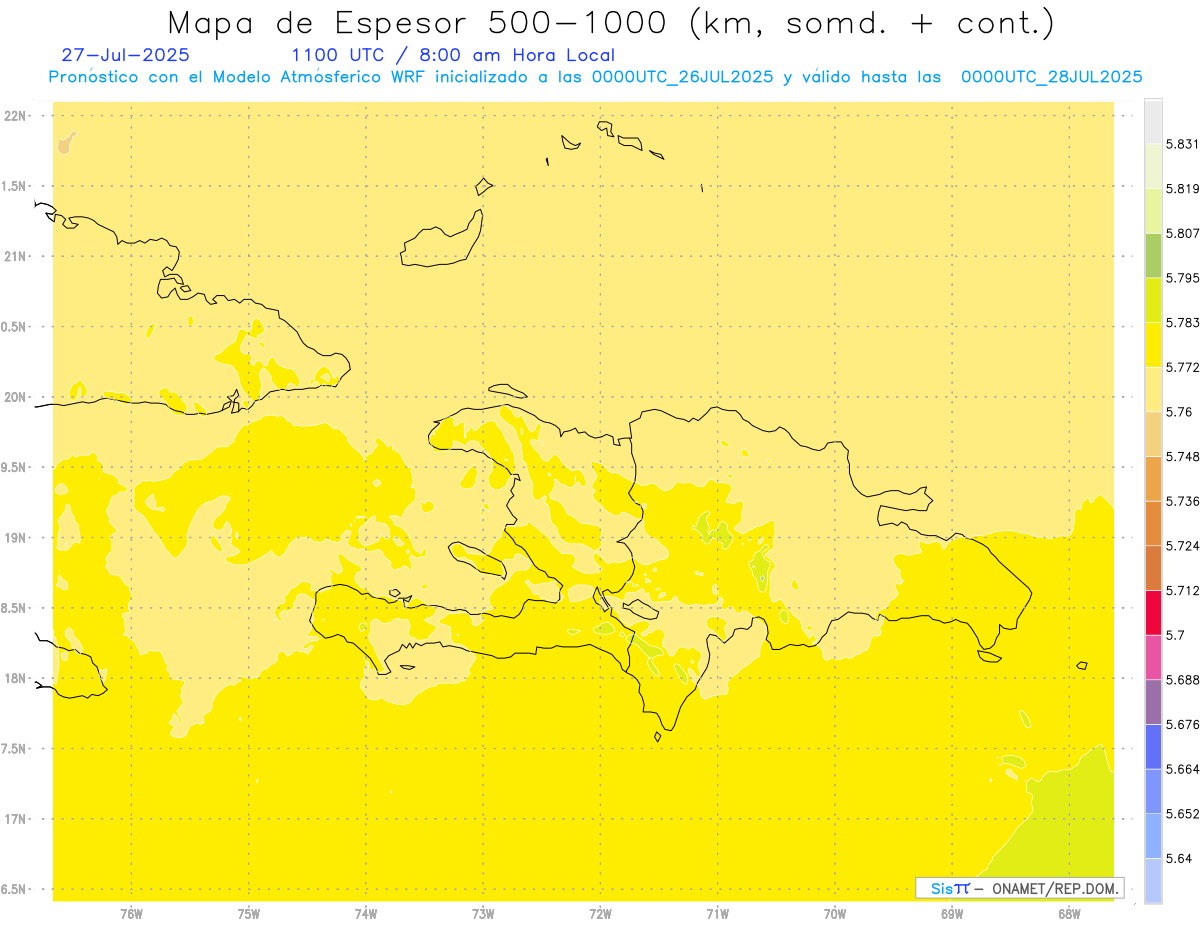Click the '1100 UTC / 8:00 am Hora Local' label
This screenshot has height=927, width=1200.
(x=453, y=56)
